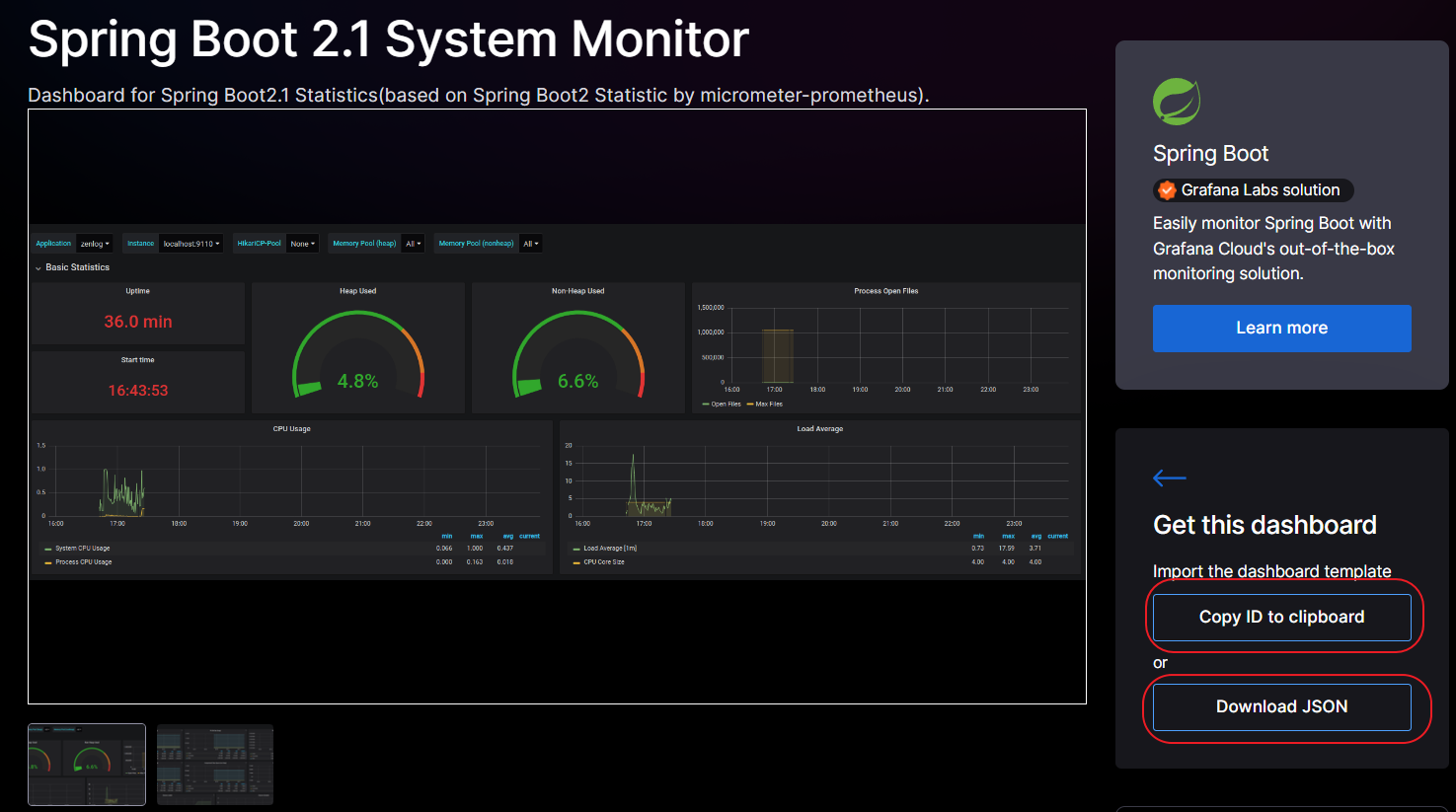Click the Spring Boot 2.1 System Monitor title

(388, 39)
